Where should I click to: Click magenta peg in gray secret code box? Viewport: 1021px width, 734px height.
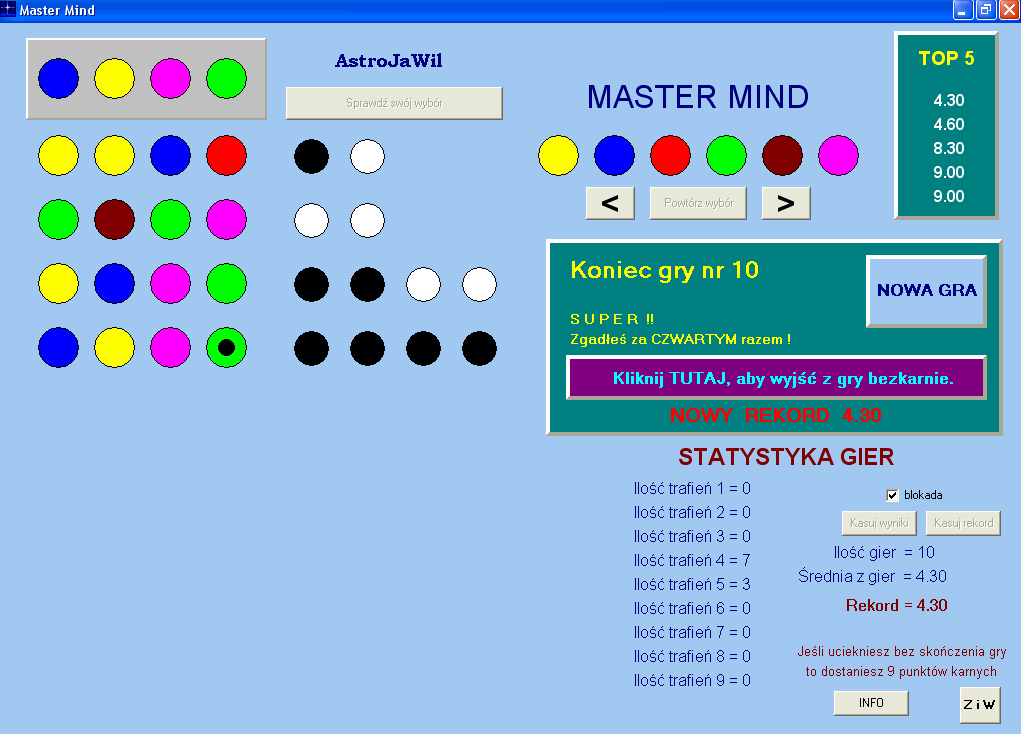click(171, 79)
